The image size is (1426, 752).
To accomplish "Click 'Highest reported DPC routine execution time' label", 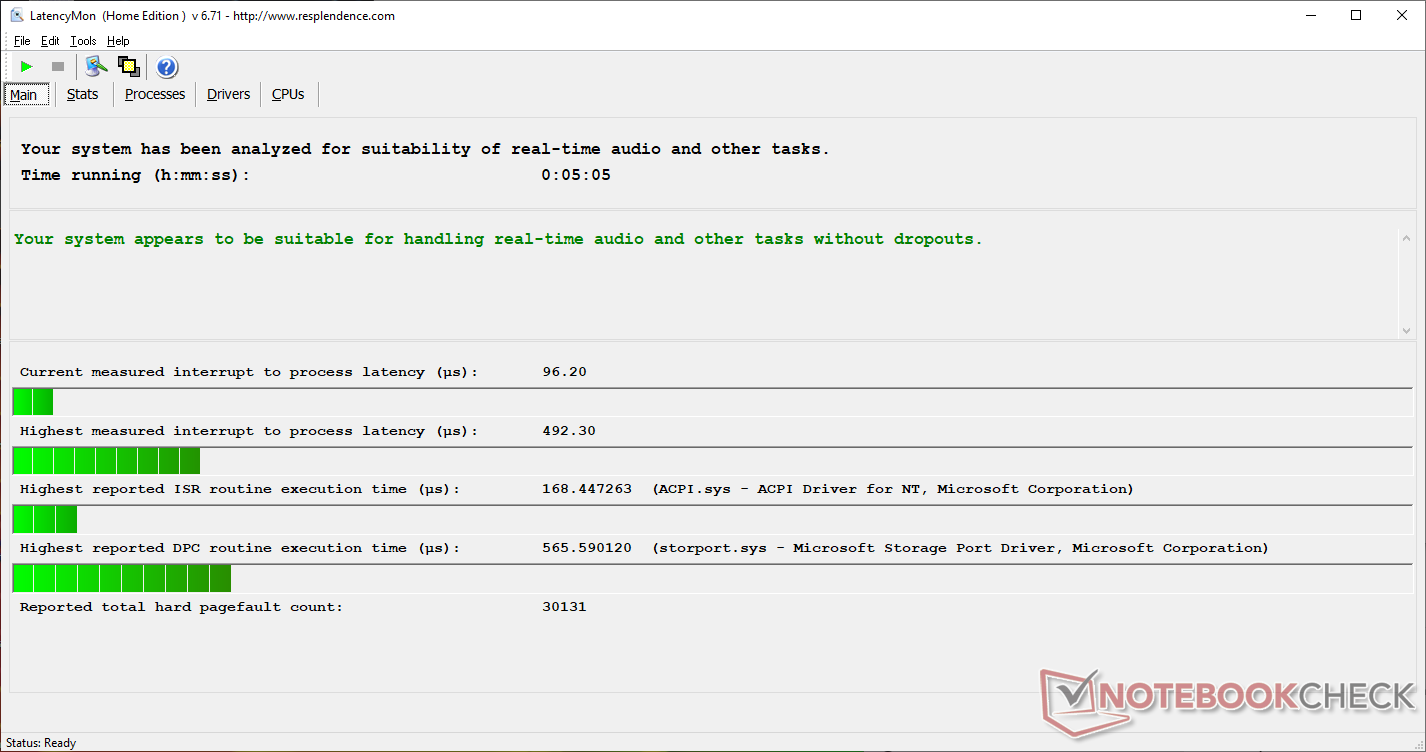I will click(x=240, y=548).
